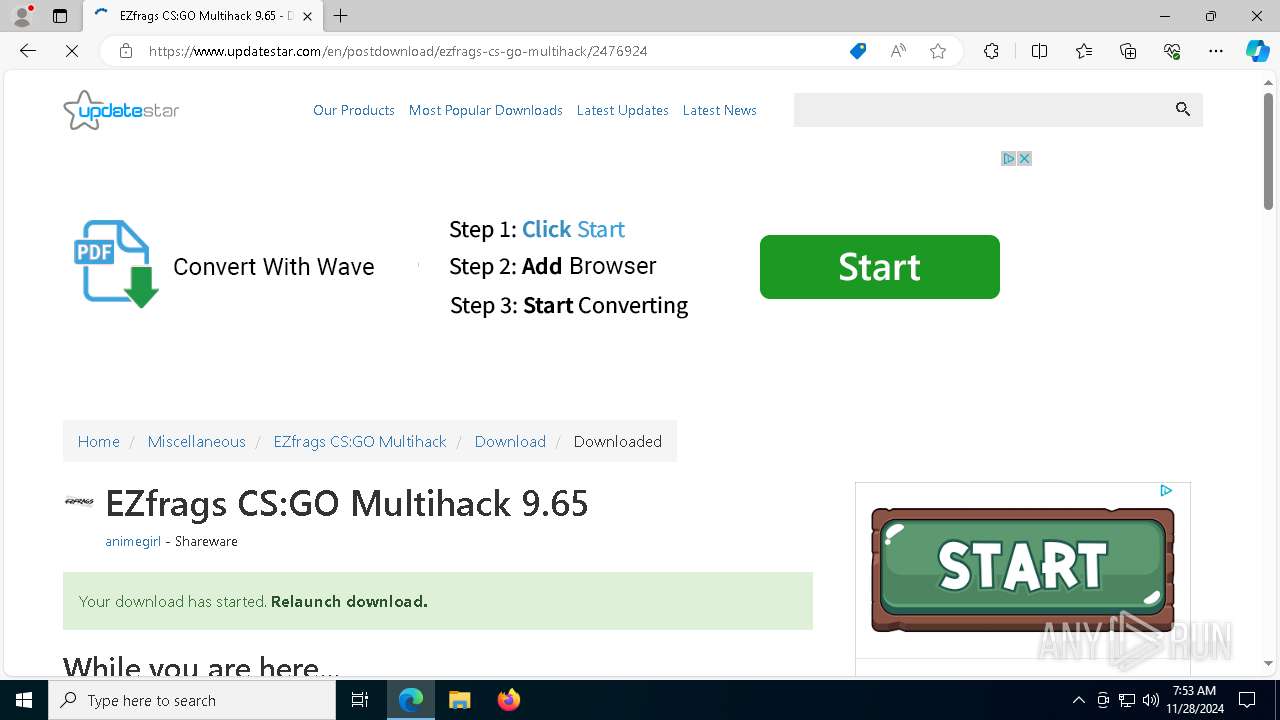Open EZfrags CS:GO Multihack breadcrumb
Viewport: 1280px width, 720px height.
(360, 441)
